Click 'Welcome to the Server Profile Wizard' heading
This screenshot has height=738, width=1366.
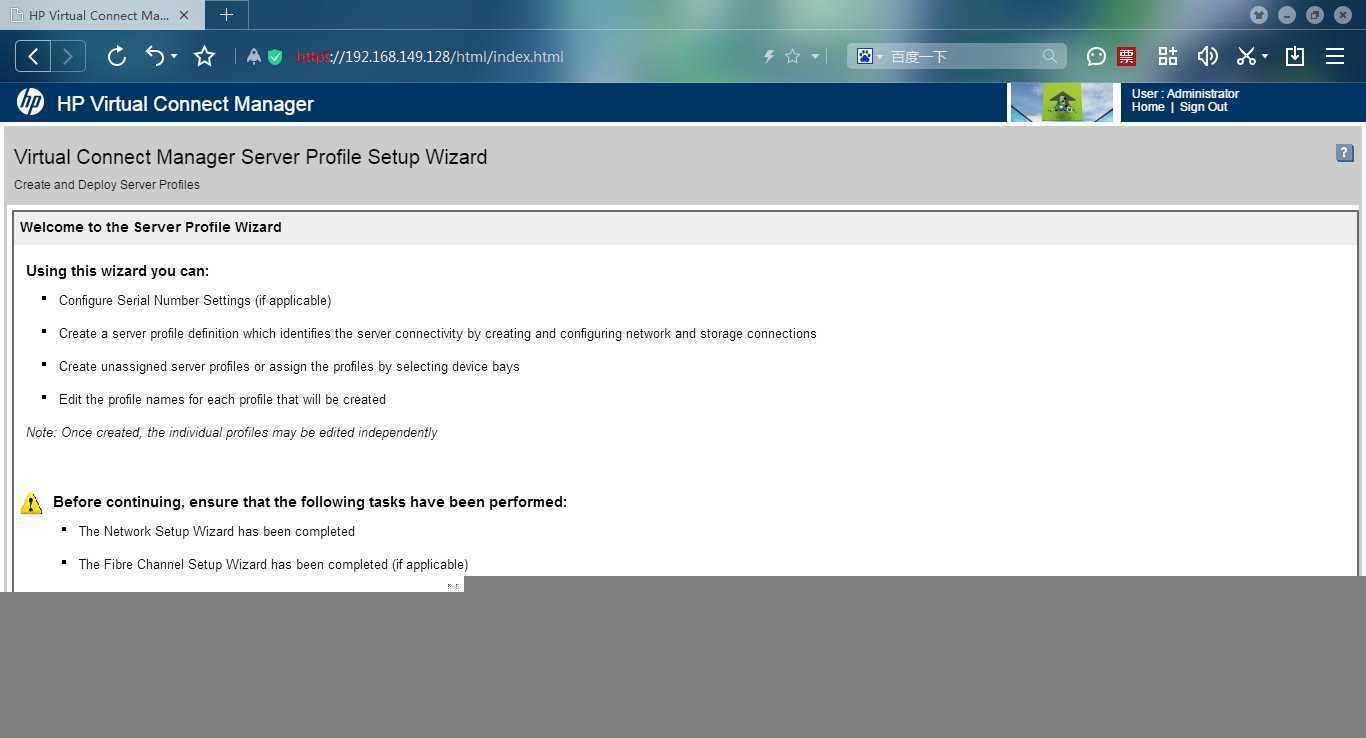[150, 227]
